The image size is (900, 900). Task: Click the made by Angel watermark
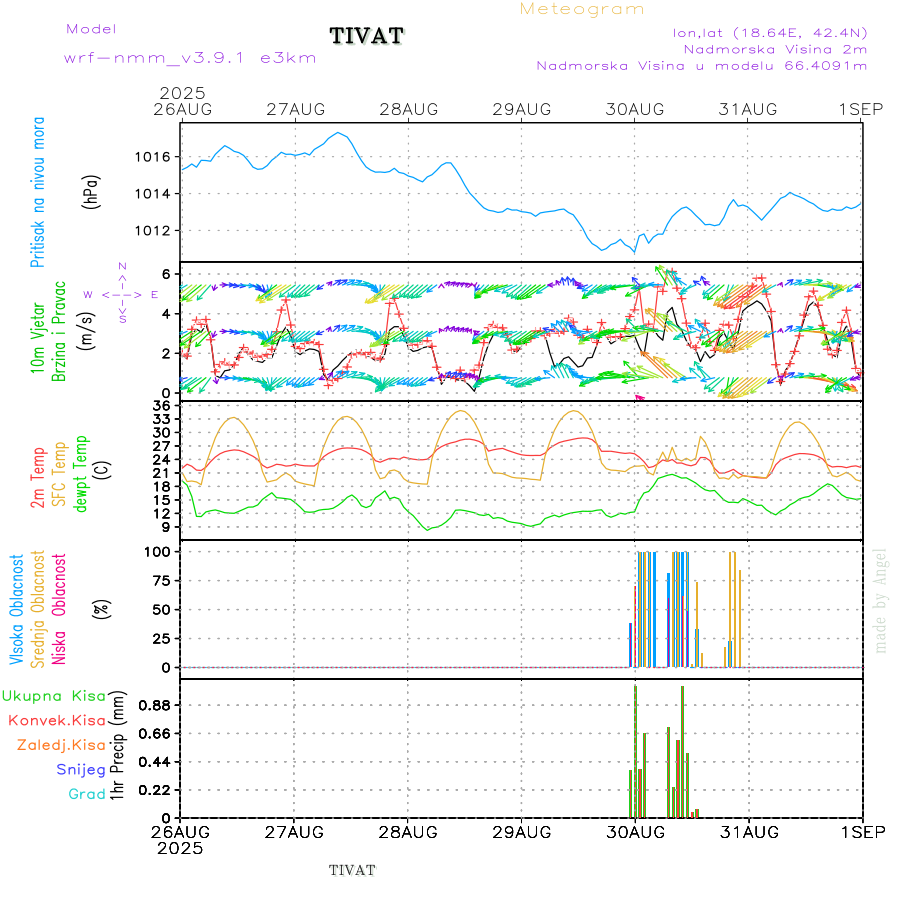point(881,600)
